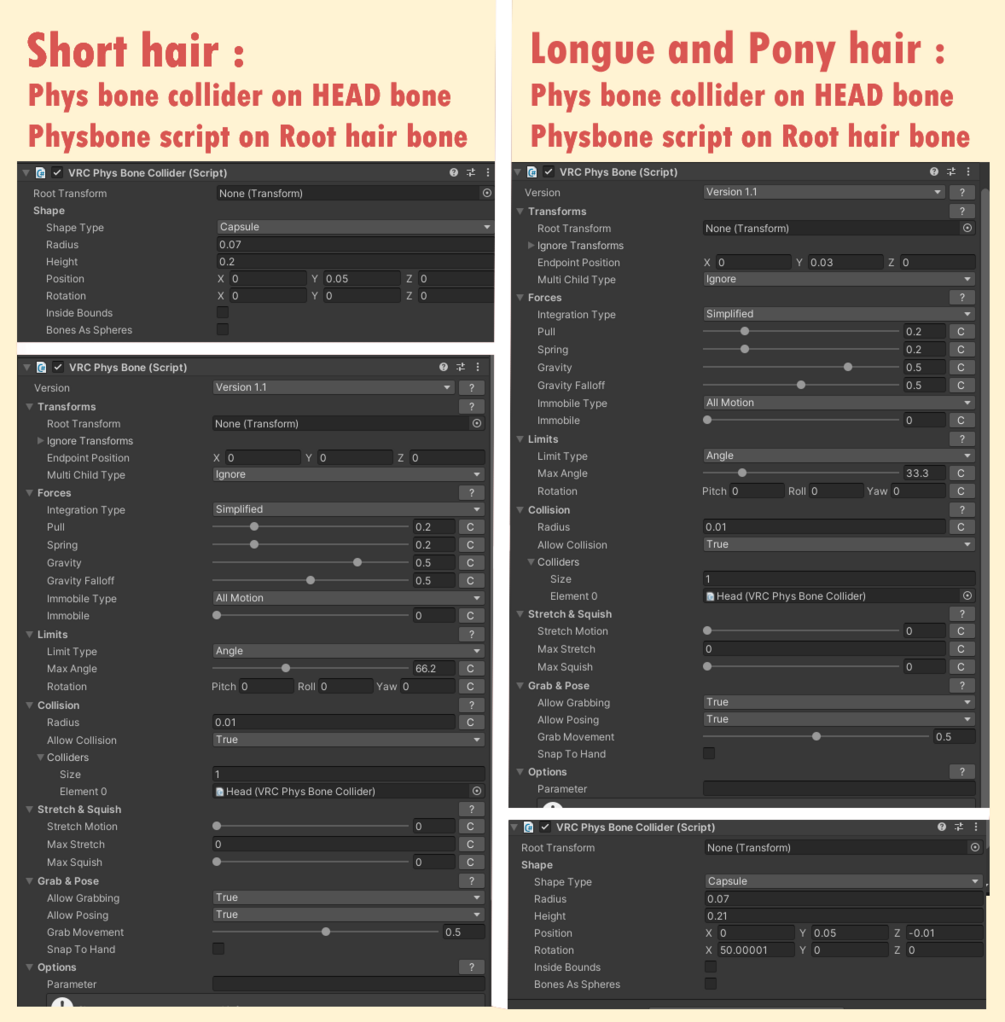Enable Inside Bounds on short hair collider
1005x1022 pixels.
223,312
